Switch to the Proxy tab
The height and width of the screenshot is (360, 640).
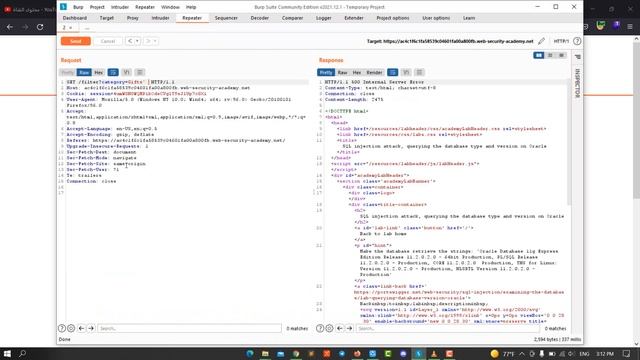click(133, 18)
